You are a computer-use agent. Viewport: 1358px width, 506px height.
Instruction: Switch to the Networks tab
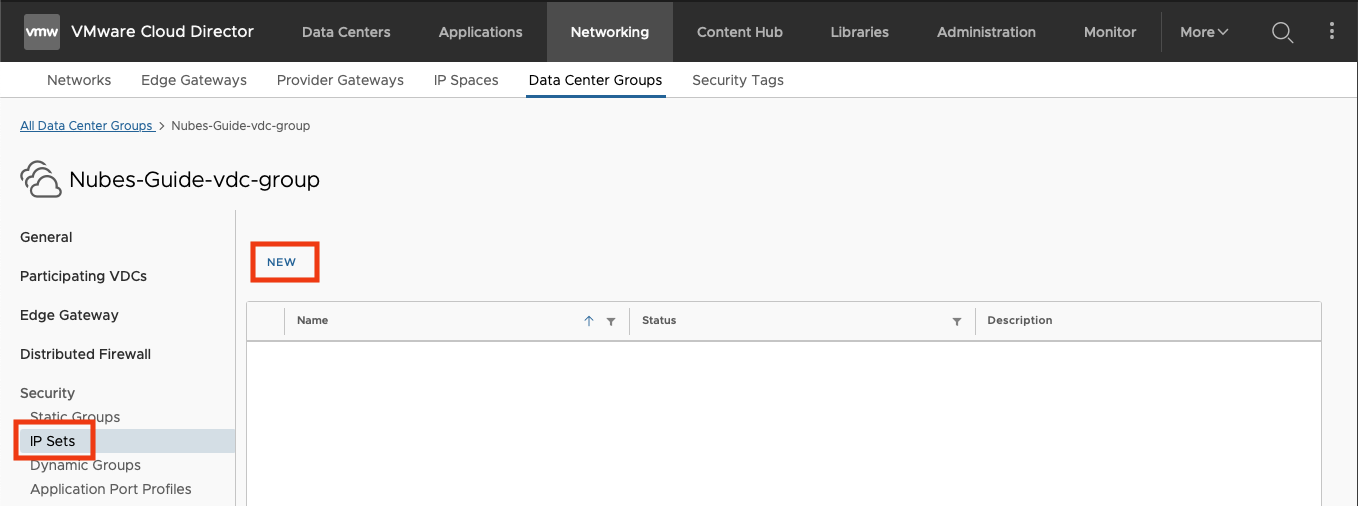79,80
